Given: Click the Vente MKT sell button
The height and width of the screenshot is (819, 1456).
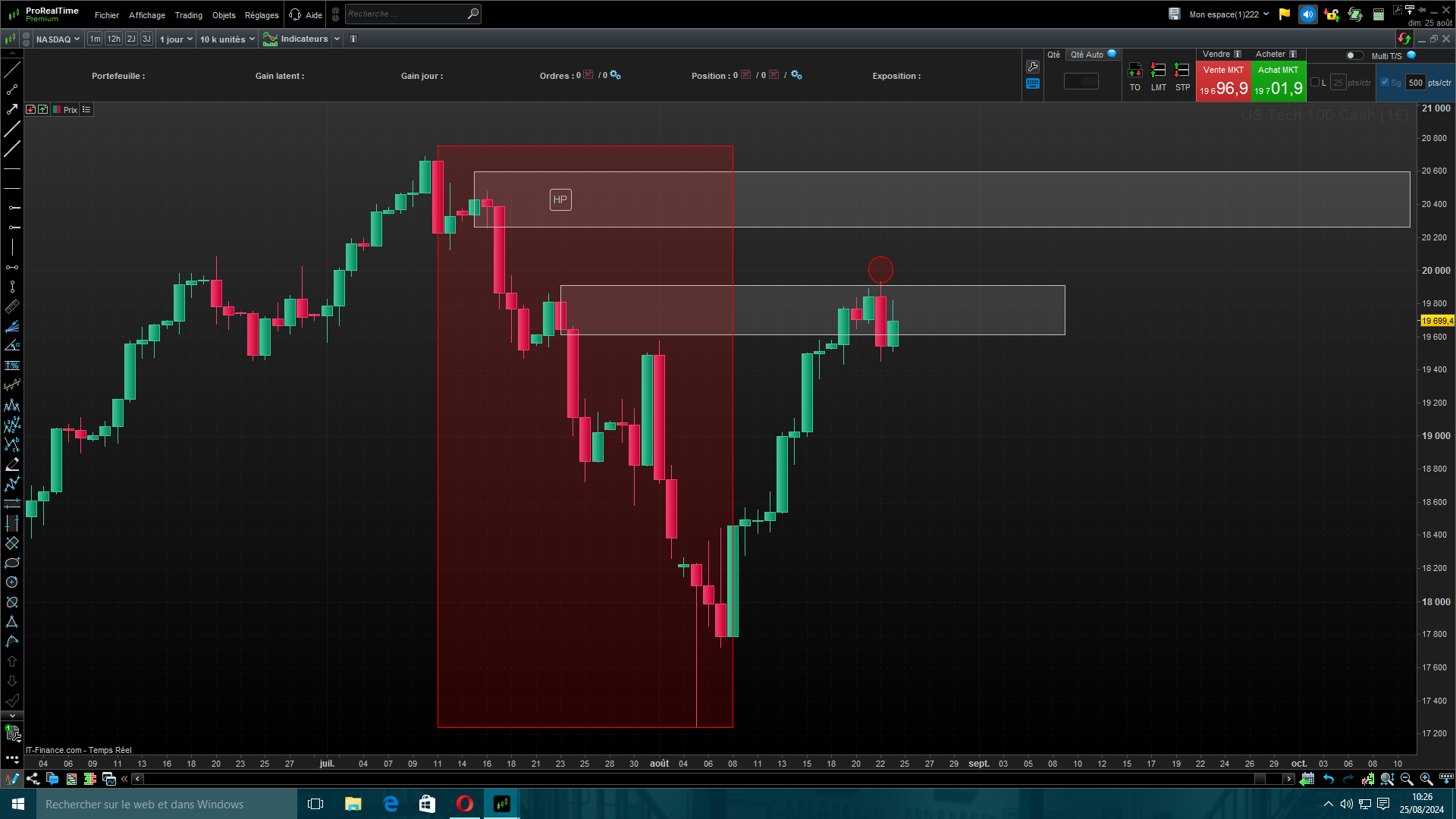Looking at the screenshot, I should [1223, 82].
